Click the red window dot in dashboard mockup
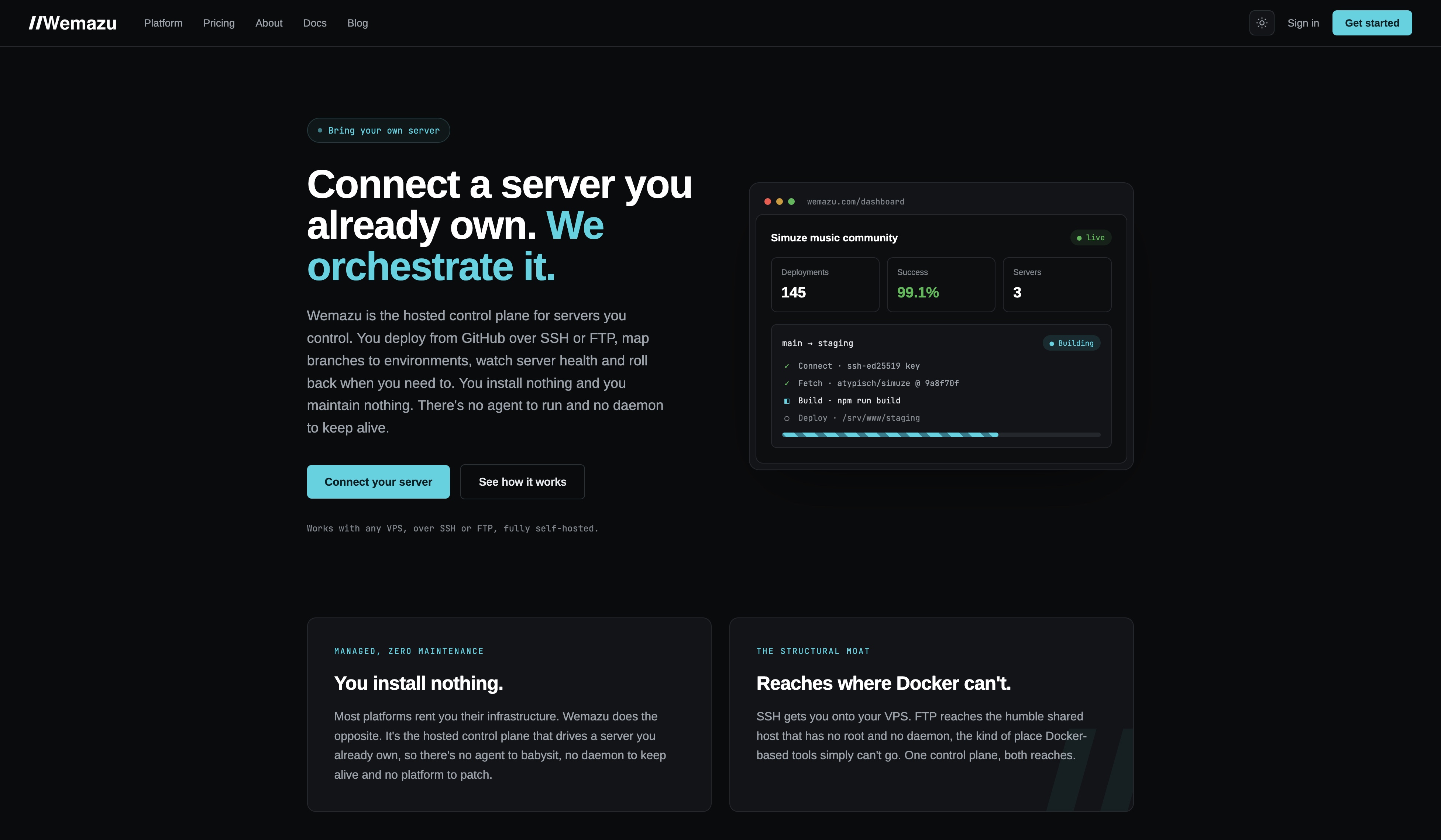This screenshot has width=1441, height=840. click(767, 201)
